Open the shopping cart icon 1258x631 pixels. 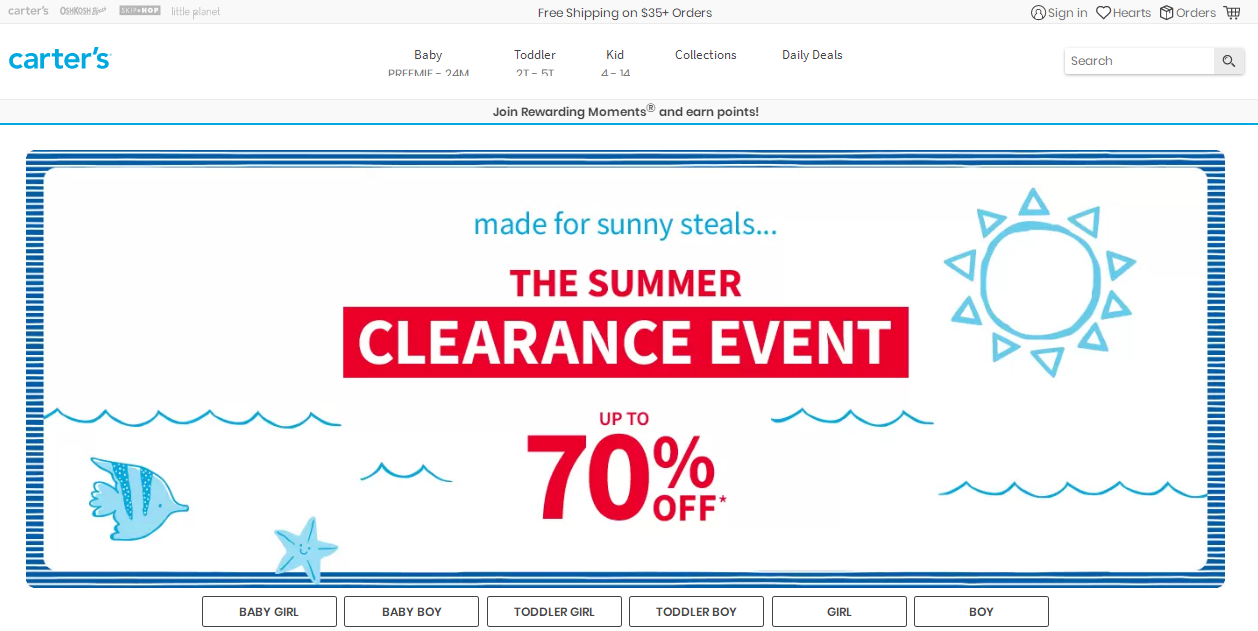1232,13
